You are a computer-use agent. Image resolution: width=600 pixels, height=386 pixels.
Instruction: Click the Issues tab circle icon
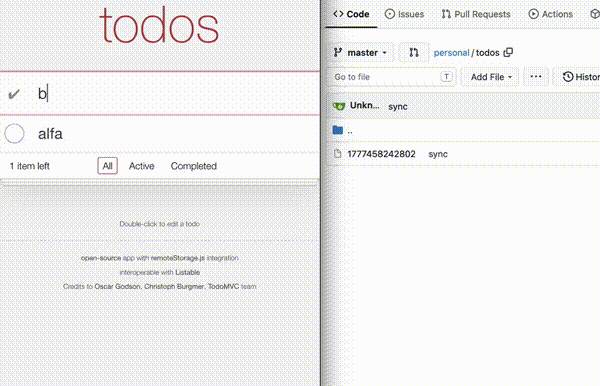click(390, 14)
